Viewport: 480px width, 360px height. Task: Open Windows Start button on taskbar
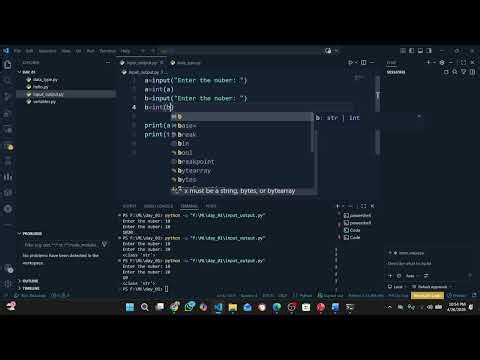point(130,307)
